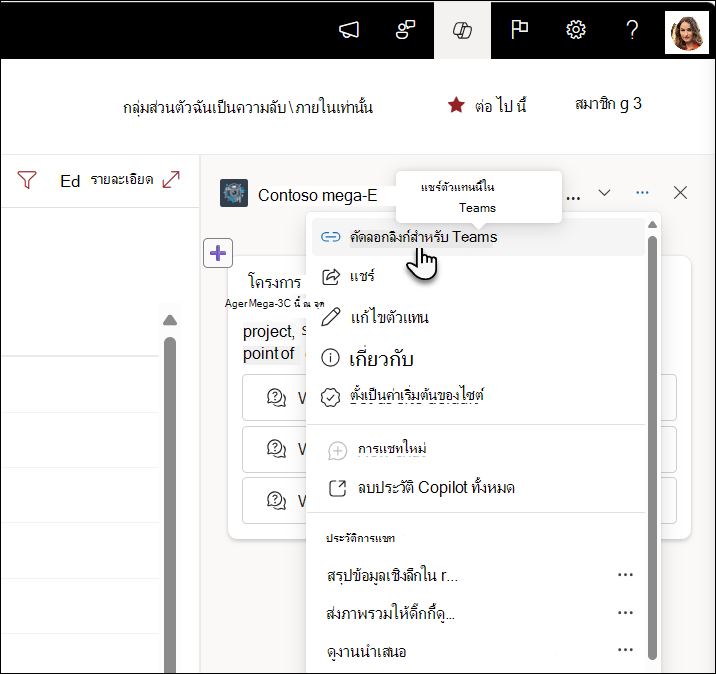
Task: Select การแชทใหม่ new chat item
Action: click(x=478, y=450)
